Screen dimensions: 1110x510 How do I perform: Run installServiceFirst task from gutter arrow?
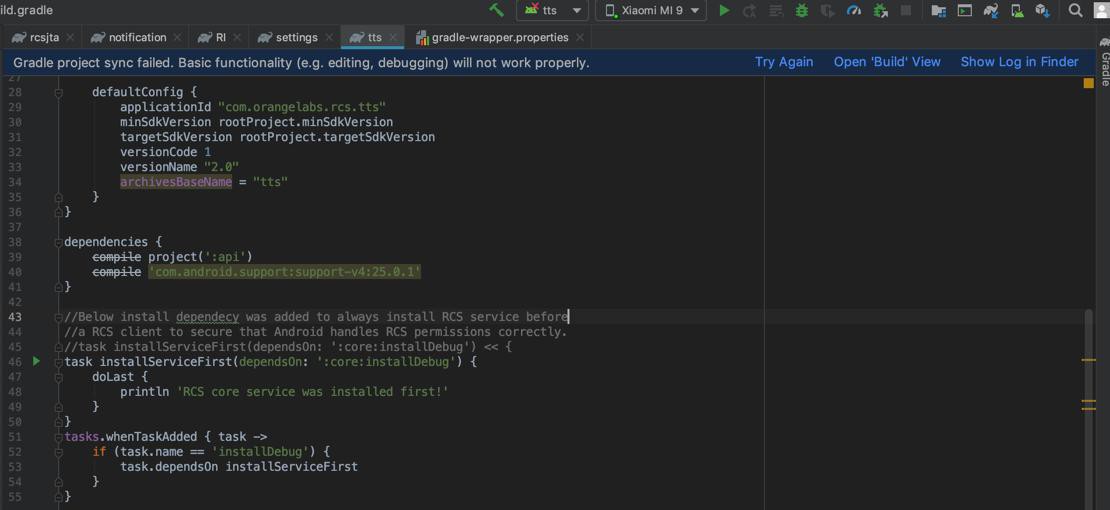36,361
